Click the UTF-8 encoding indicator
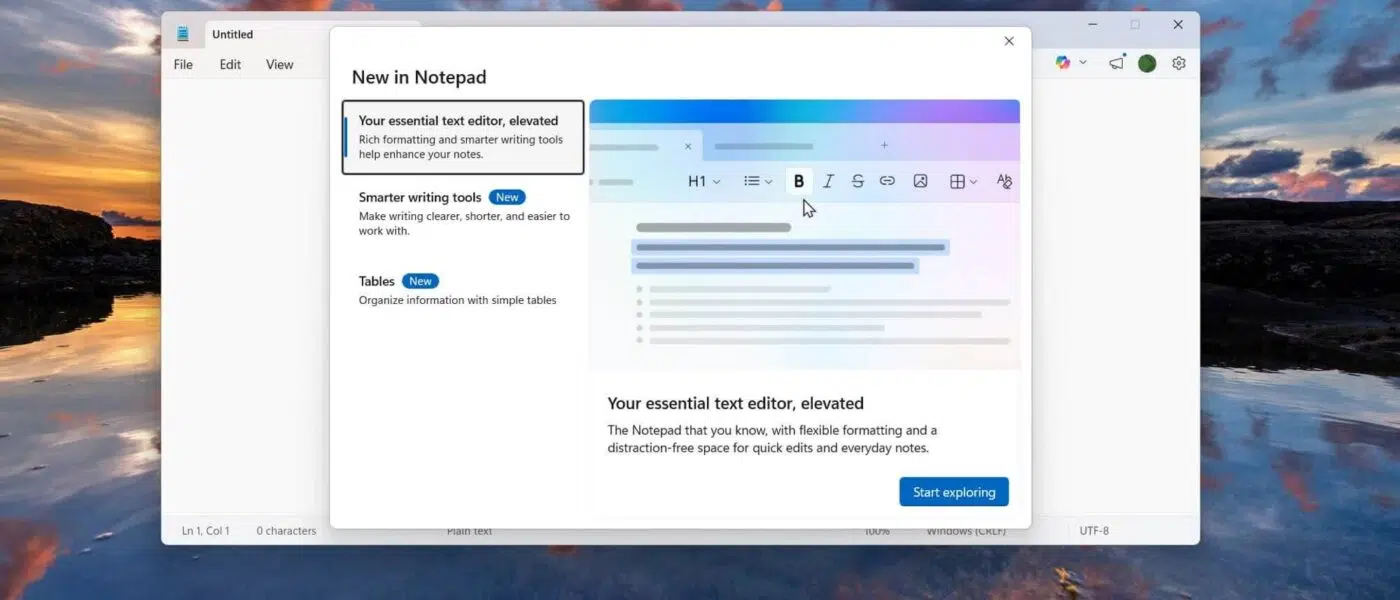 [x=1093, y=530]
